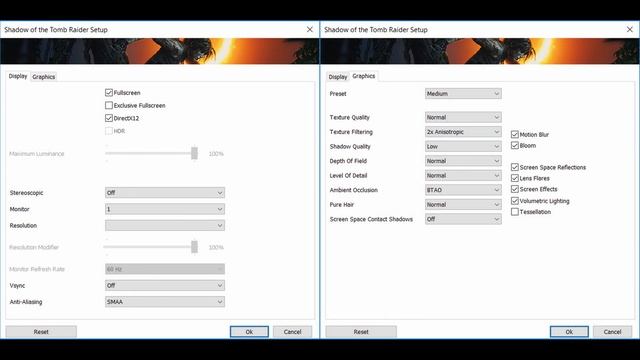Toggle the Screen Effects checkbox
Viewport: 640px width, 360px height.
pos(515,189)
